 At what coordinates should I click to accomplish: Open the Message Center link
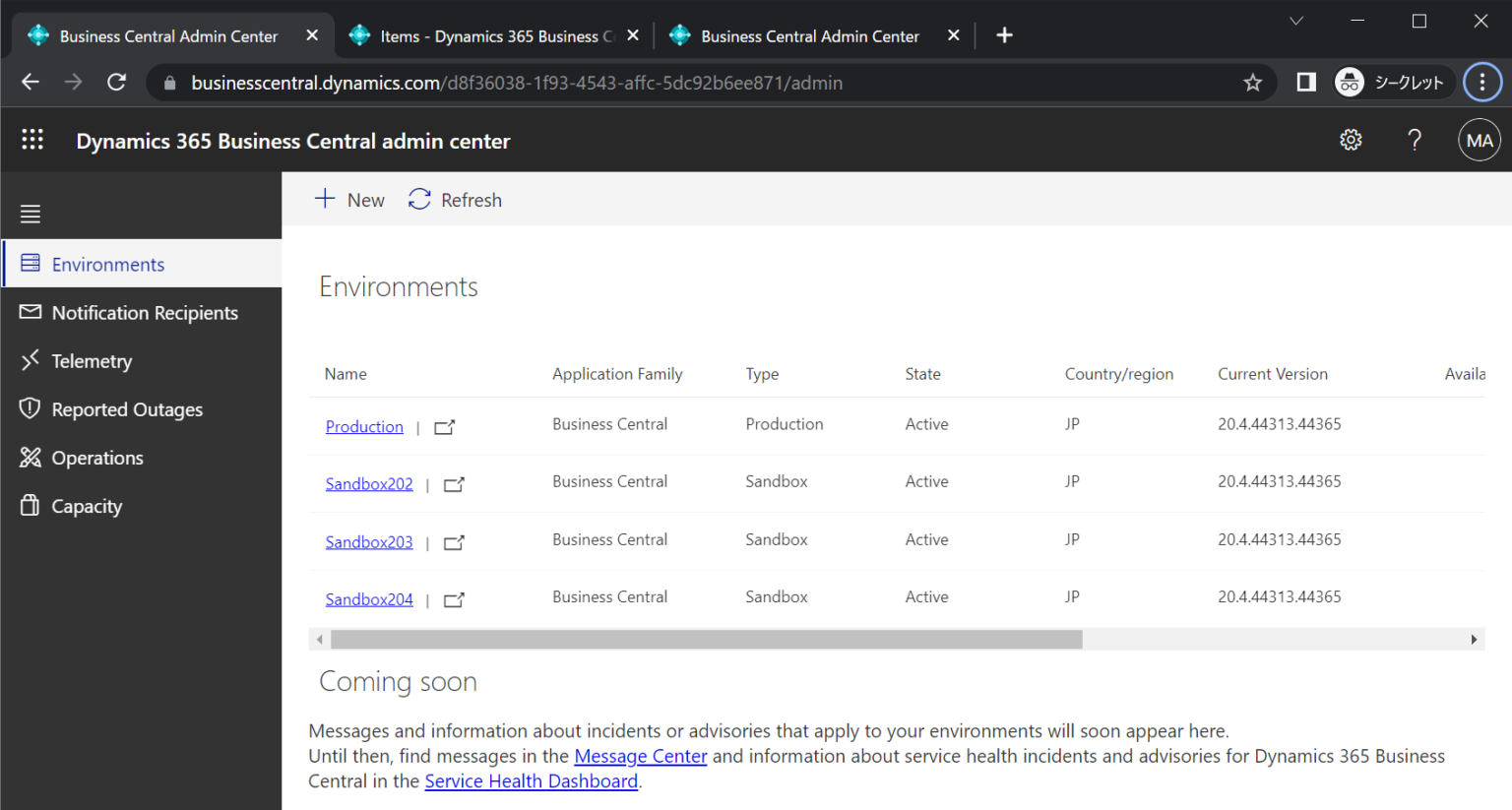[640, 756]
